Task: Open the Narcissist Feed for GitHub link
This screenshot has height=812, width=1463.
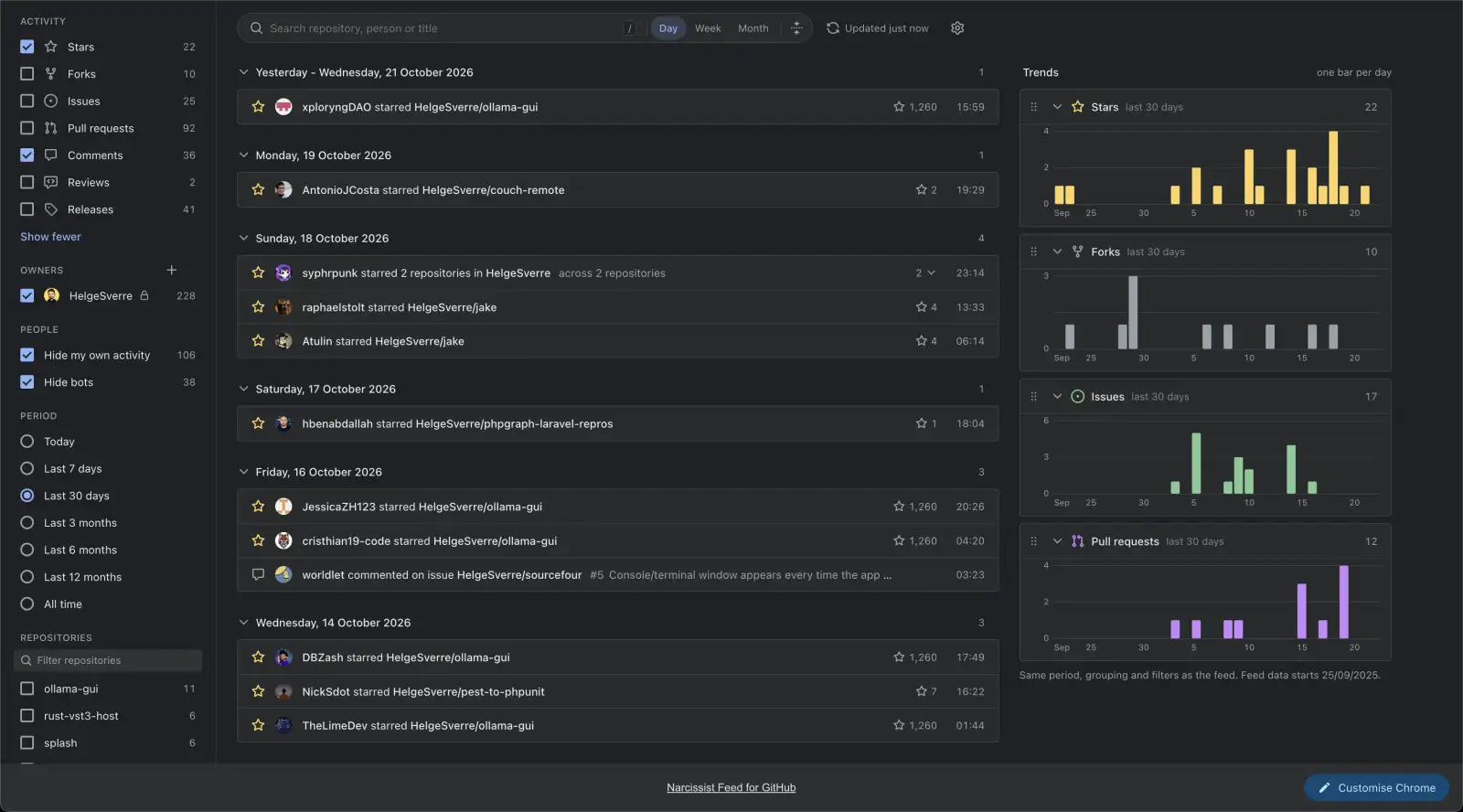Action: (731, 787)
